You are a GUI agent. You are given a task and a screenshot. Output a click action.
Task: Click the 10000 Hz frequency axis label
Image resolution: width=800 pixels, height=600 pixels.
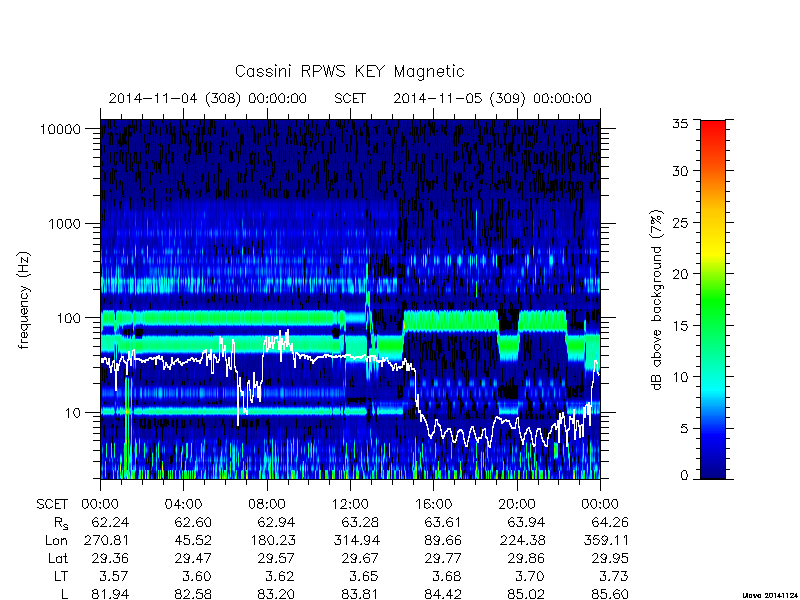60,130
